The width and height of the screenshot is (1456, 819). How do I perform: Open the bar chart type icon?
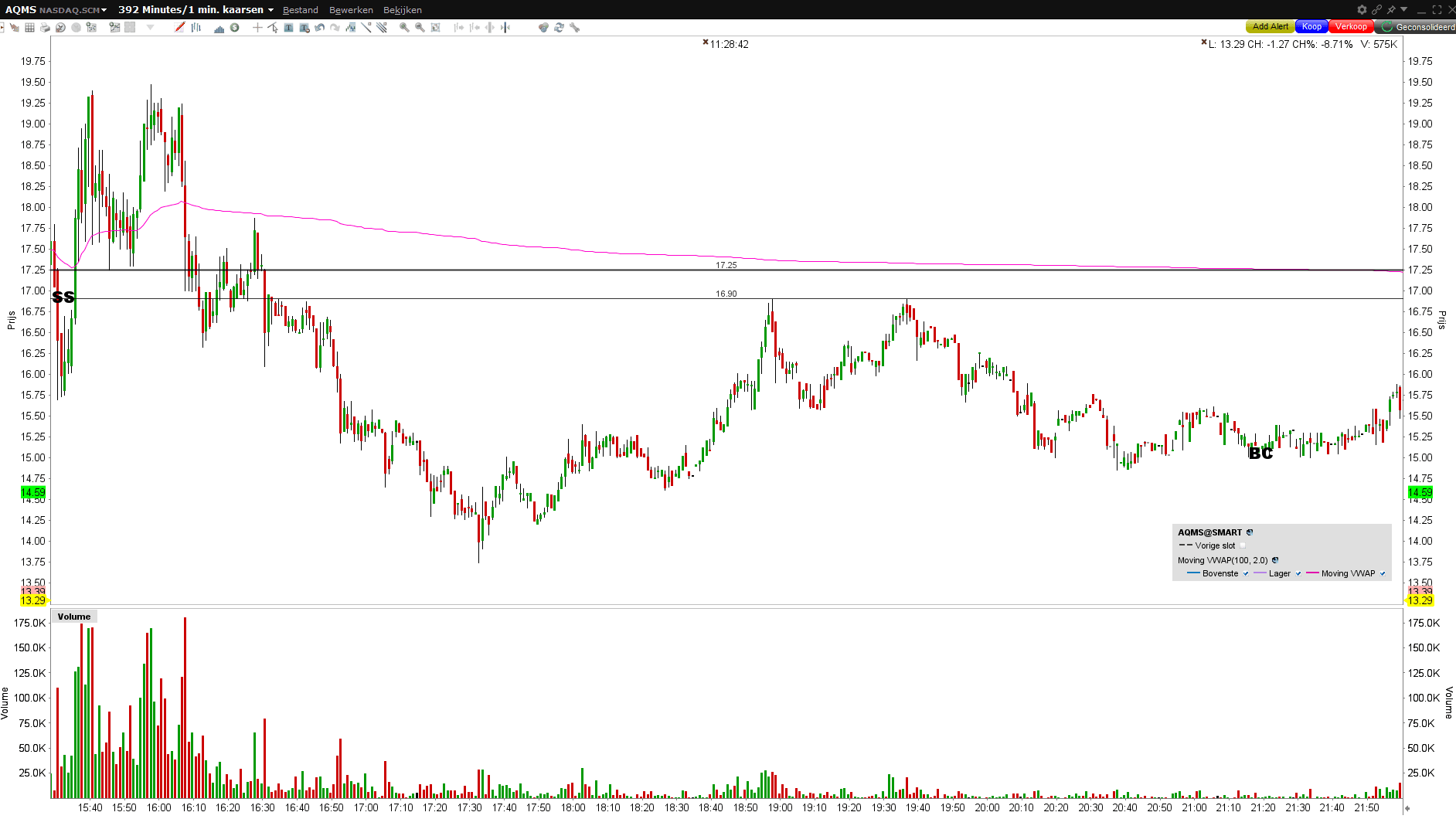click(x=196, y=28)
